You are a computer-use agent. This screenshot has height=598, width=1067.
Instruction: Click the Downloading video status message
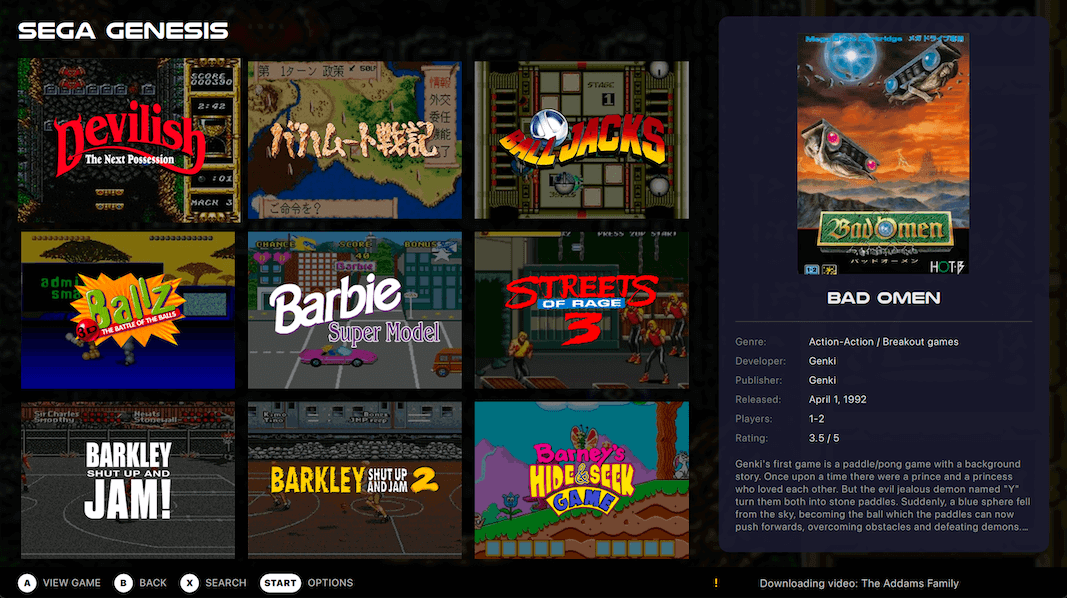[x=858, y=583]
